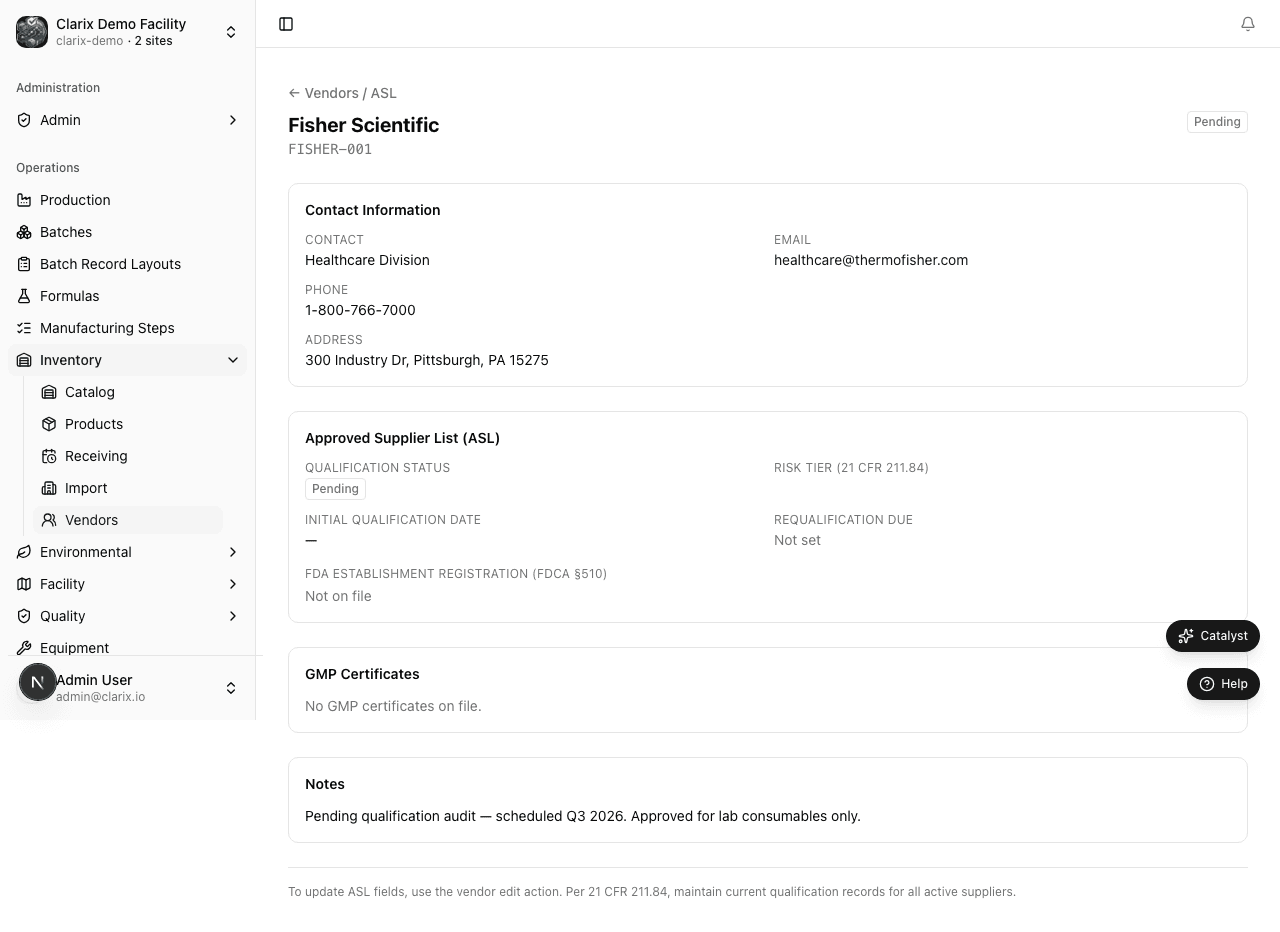
Task: Open the Admin User account menu chevrons
Action: click(x=231, y=688)
